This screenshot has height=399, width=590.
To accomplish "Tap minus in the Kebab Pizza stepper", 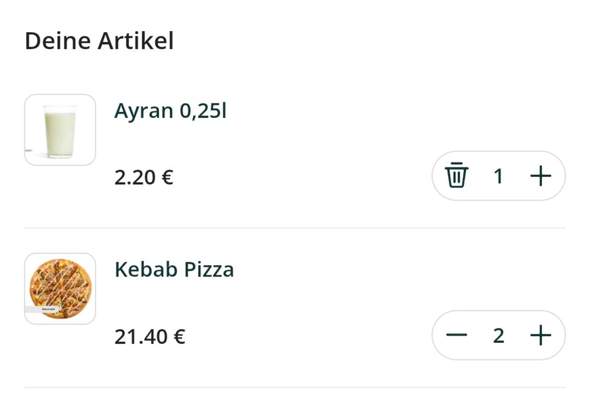I will pos(456,335).
